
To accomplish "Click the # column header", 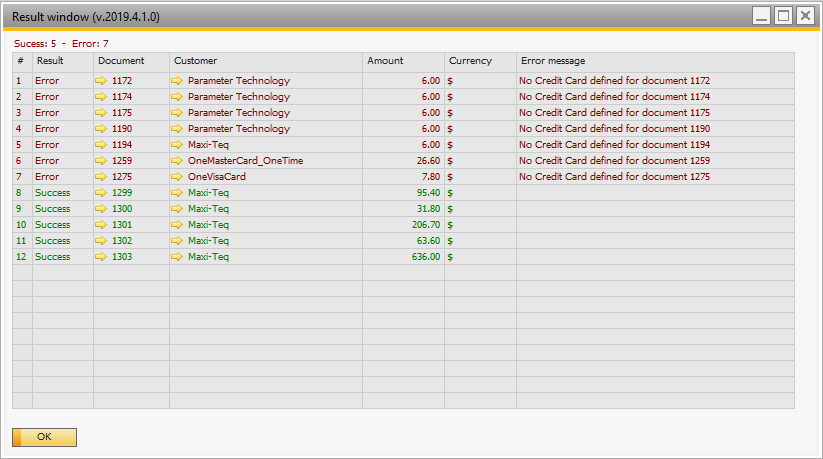I will (23, 61).
